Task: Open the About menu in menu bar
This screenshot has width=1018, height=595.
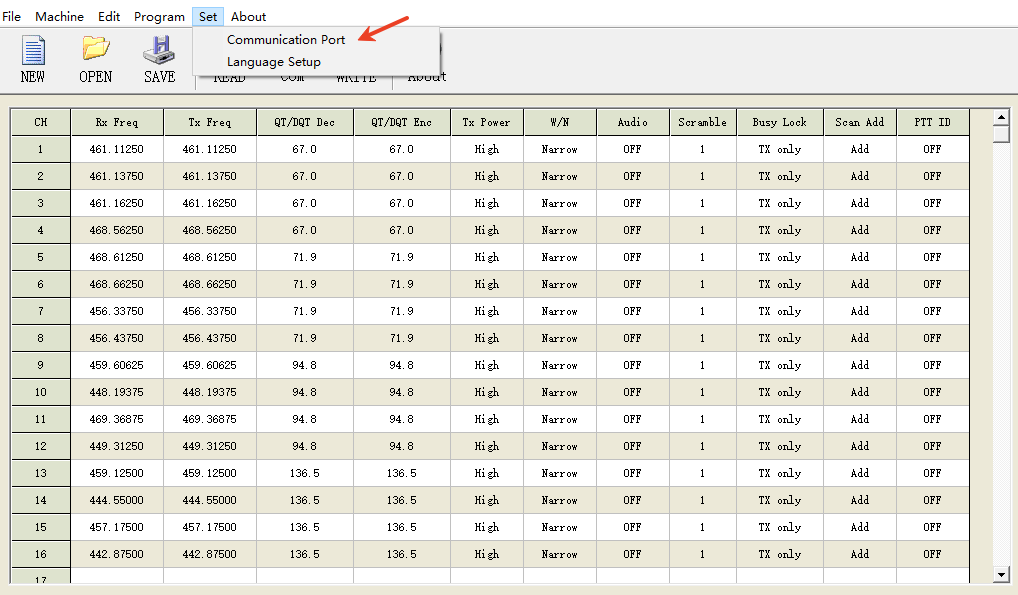Action: 248,16
